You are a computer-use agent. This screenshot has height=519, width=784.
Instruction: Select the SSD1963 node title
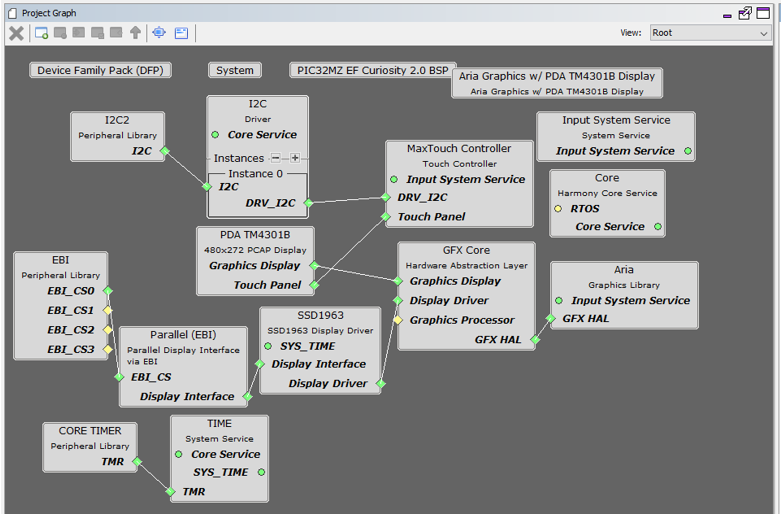320,316
